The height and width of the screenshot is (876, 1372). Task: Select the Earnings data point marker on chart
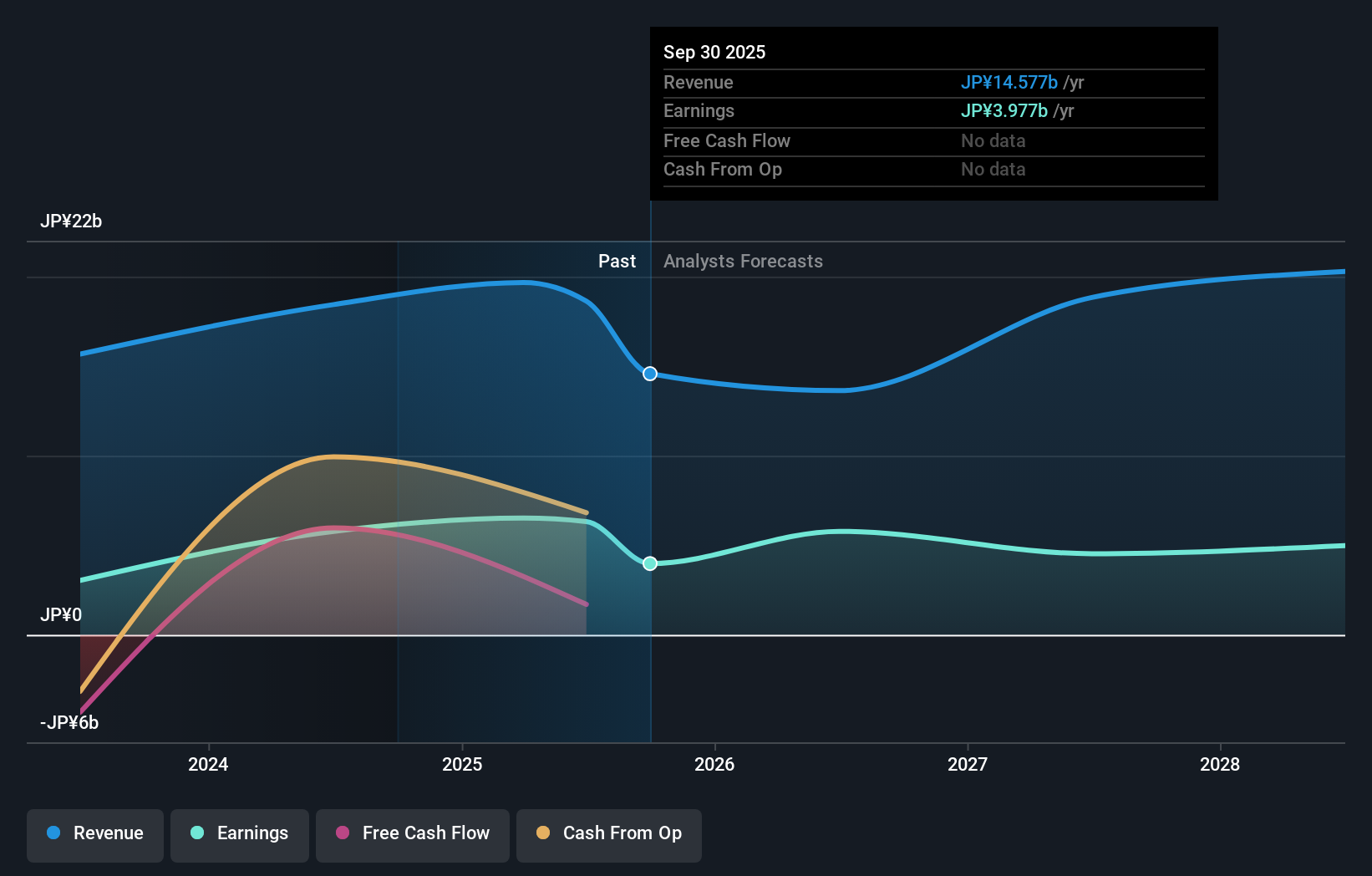click(649, 563)
